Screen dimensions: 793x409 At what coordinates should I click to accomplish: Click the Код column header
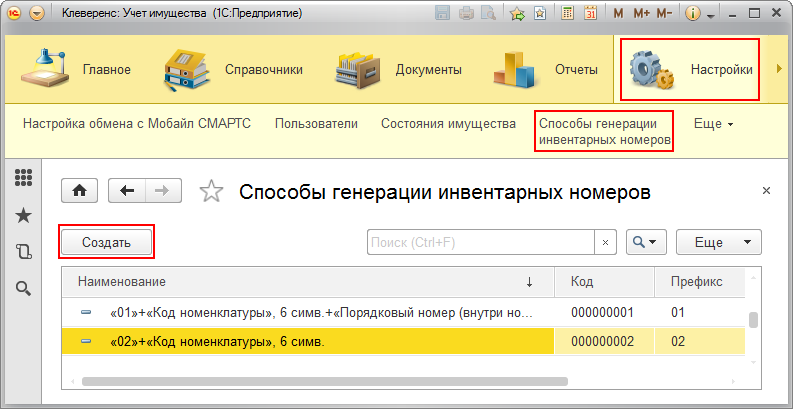(605, 282)
